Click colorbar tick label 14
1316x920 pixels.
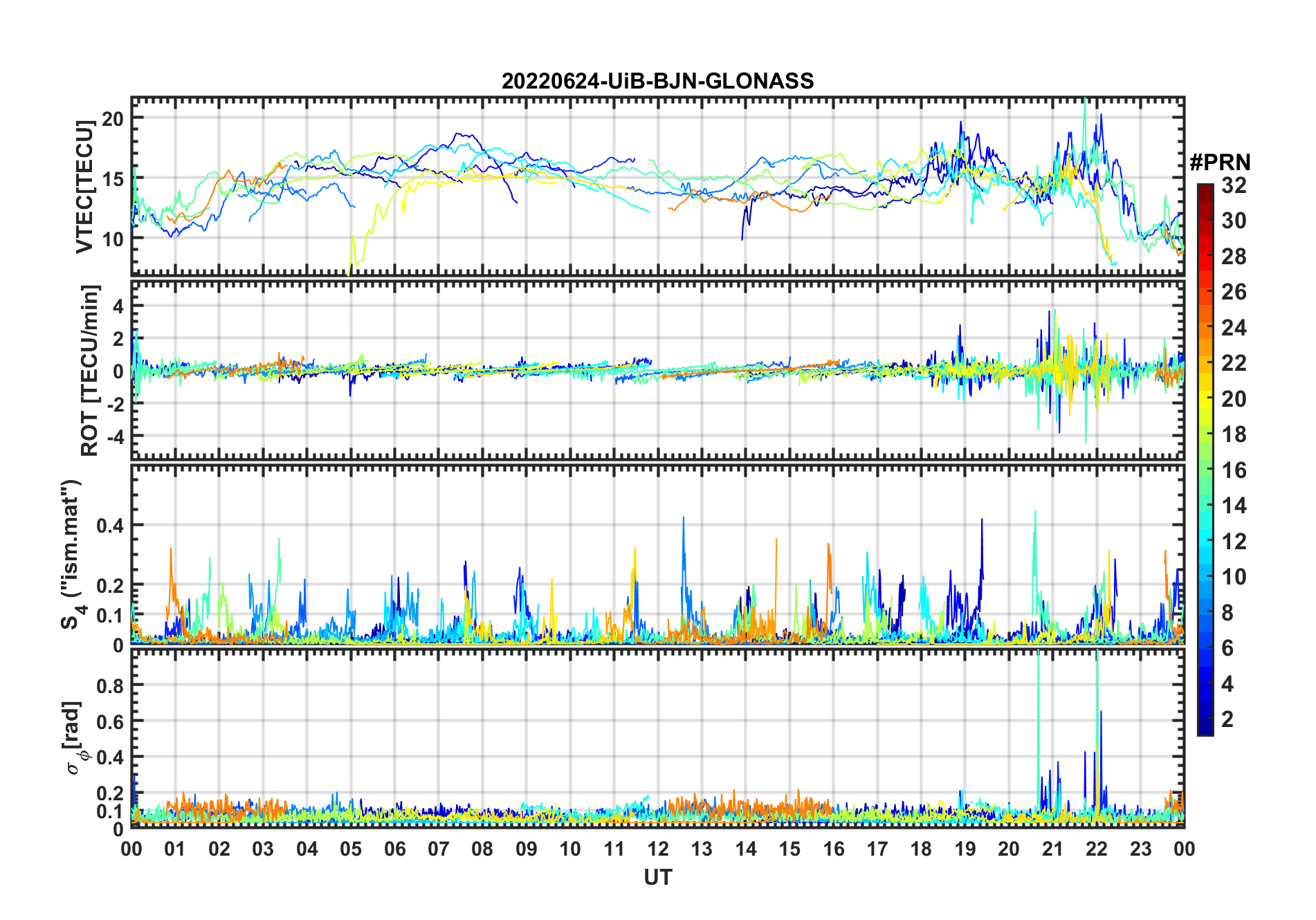pyautogui.click(x=1234, y=506)
